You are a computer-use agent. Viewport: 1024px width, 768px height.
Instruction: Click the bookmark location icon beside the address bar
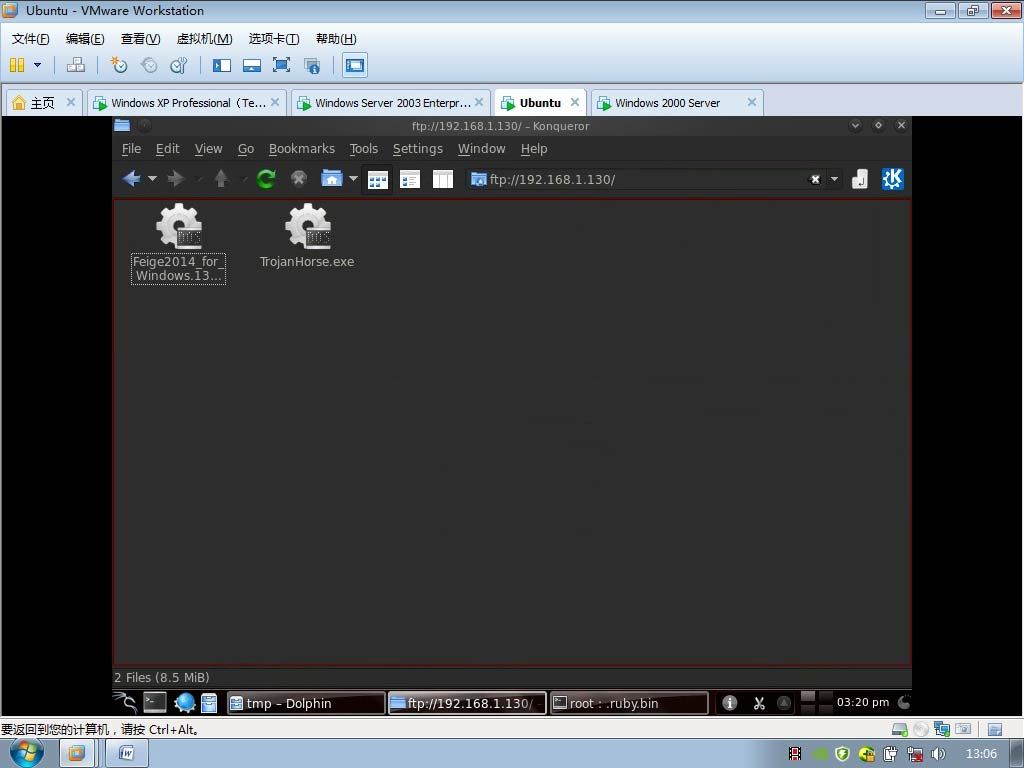tap(860, 179)
